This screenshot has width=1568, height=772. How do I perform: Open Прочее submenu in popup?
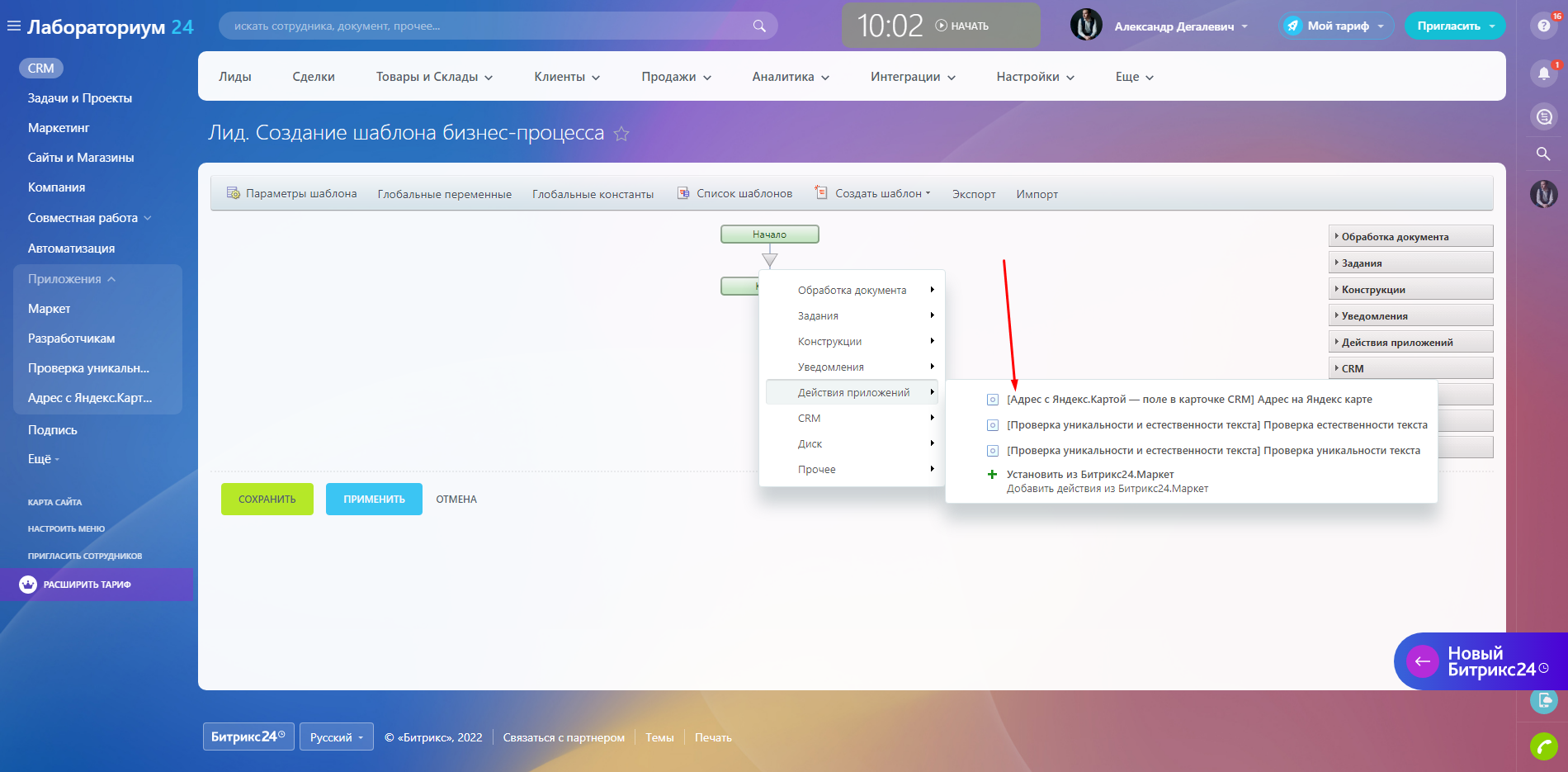852,469
